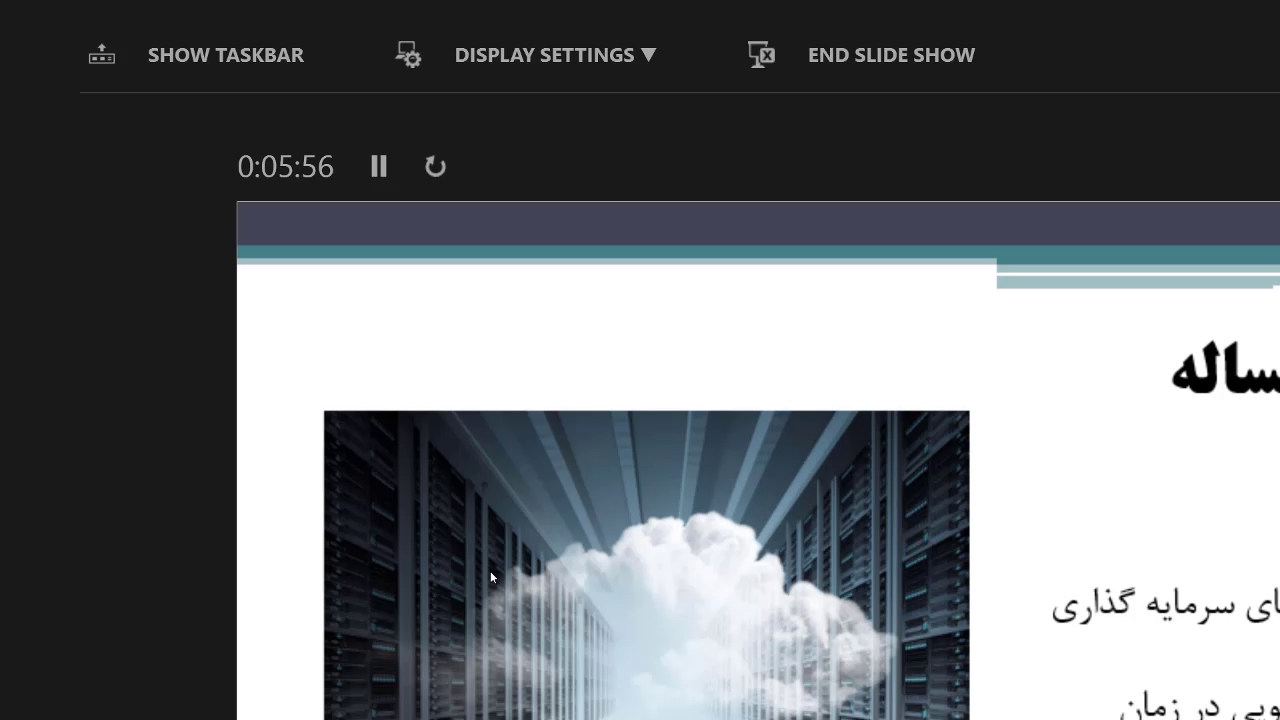Expand the Display Settings dropdown arrow

[648, 55]
